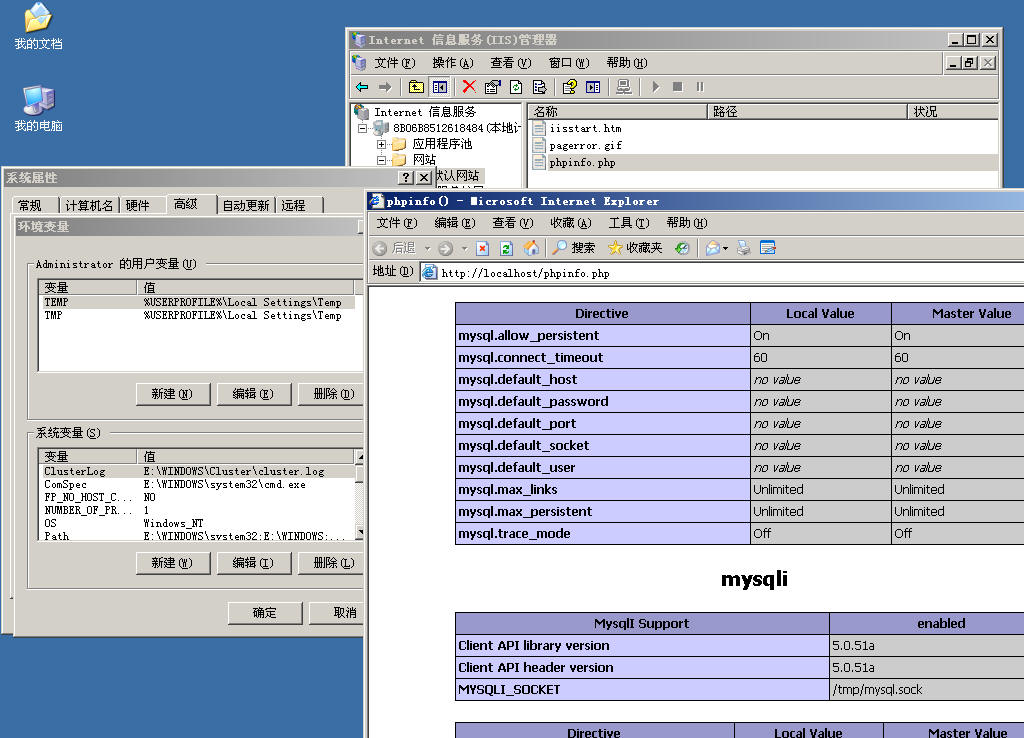Viewport: 1024px width, 738px height.
Task: Click the IE Print icon
Action: click(743, 248)
